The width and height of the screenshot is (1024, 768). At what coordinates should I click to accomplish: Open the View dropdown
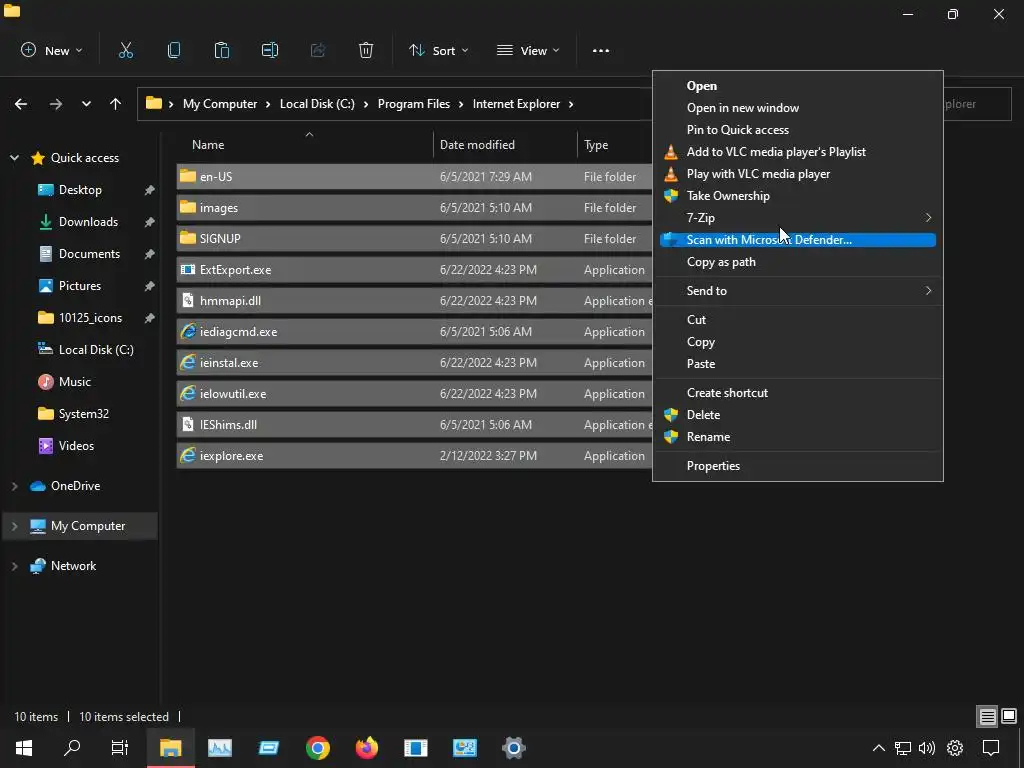[x=528, y=50]
